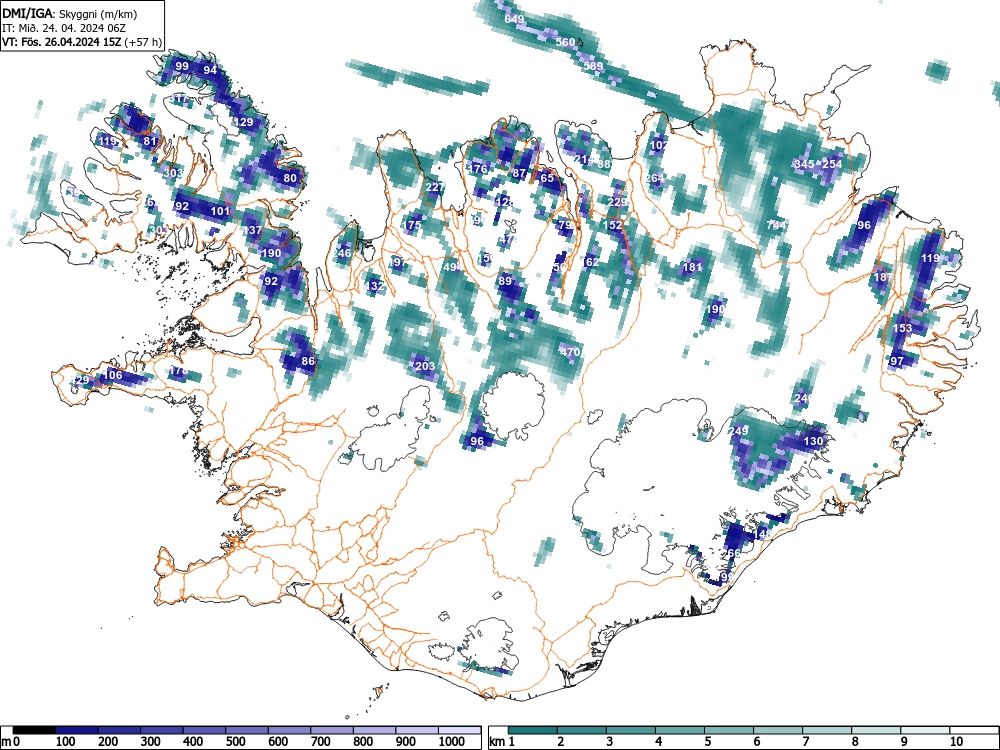Choose the darkest teal 1–2 km legend swatch

(533, 730)
